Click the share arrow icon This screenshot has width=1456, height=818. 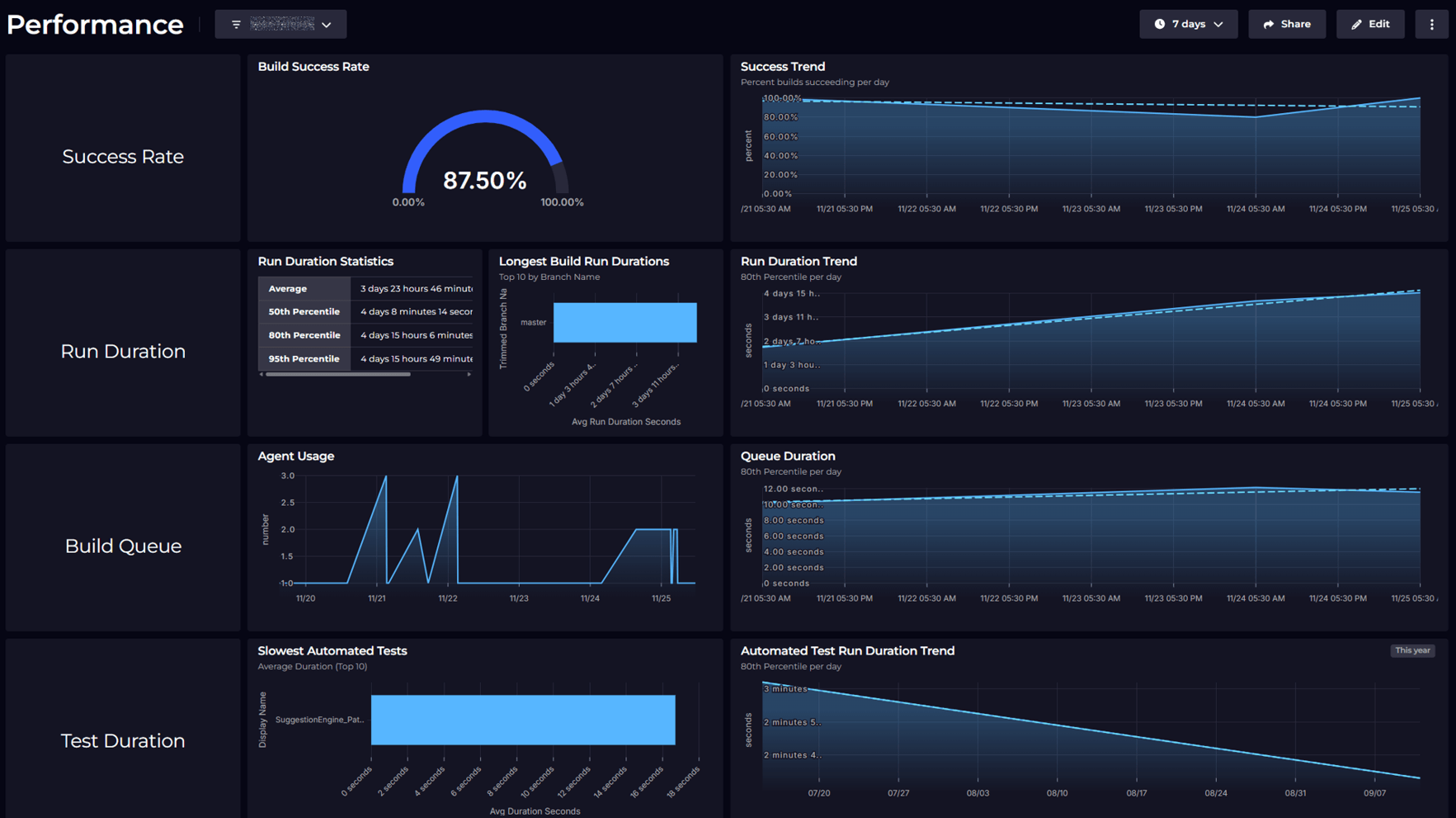[1269, 25]
